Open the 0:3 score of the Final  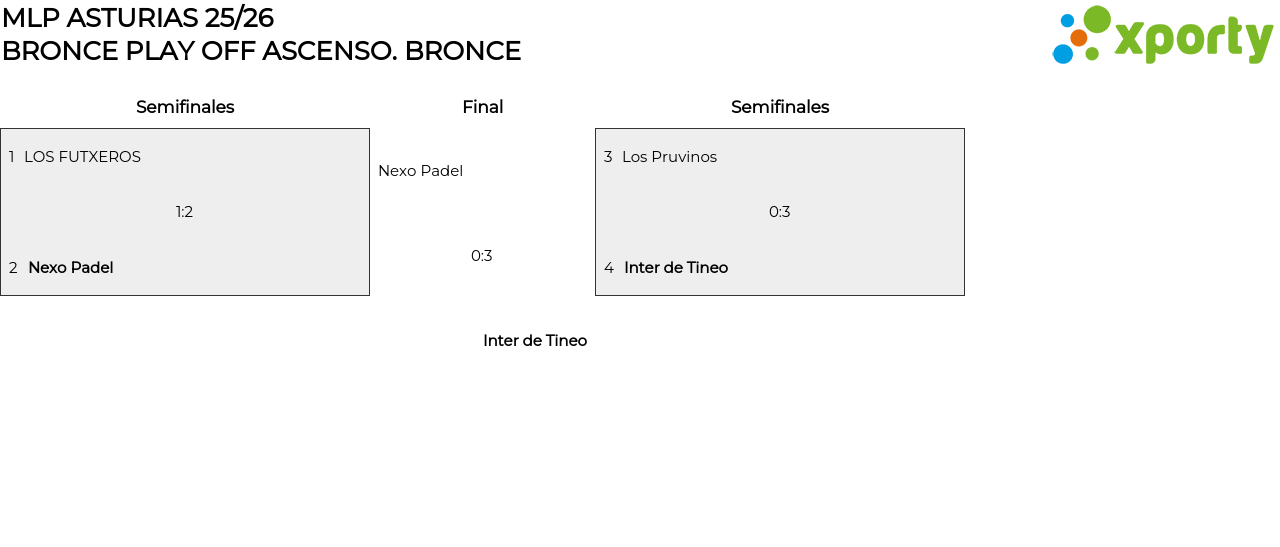[x=482, y=256]
